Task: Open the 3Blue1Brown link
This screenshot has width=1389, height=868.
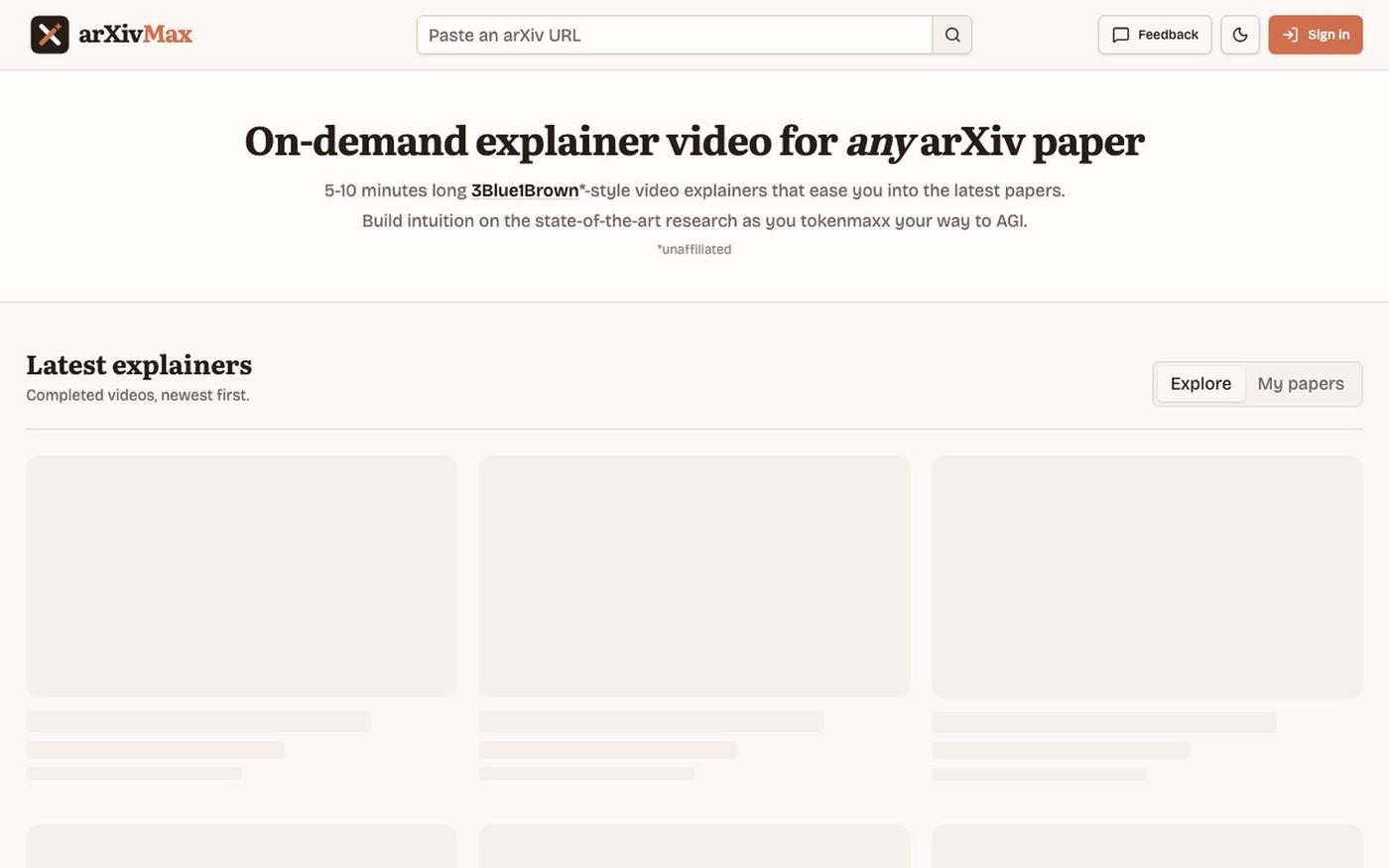Action: tap(525, 190)
